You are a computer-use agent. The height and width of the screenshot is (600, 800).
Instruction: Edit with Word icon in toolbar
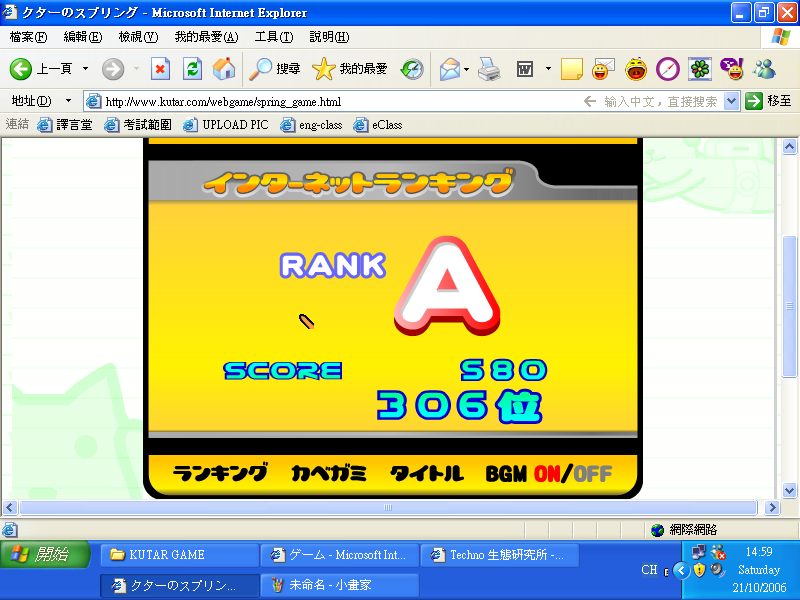pos(525,69)
